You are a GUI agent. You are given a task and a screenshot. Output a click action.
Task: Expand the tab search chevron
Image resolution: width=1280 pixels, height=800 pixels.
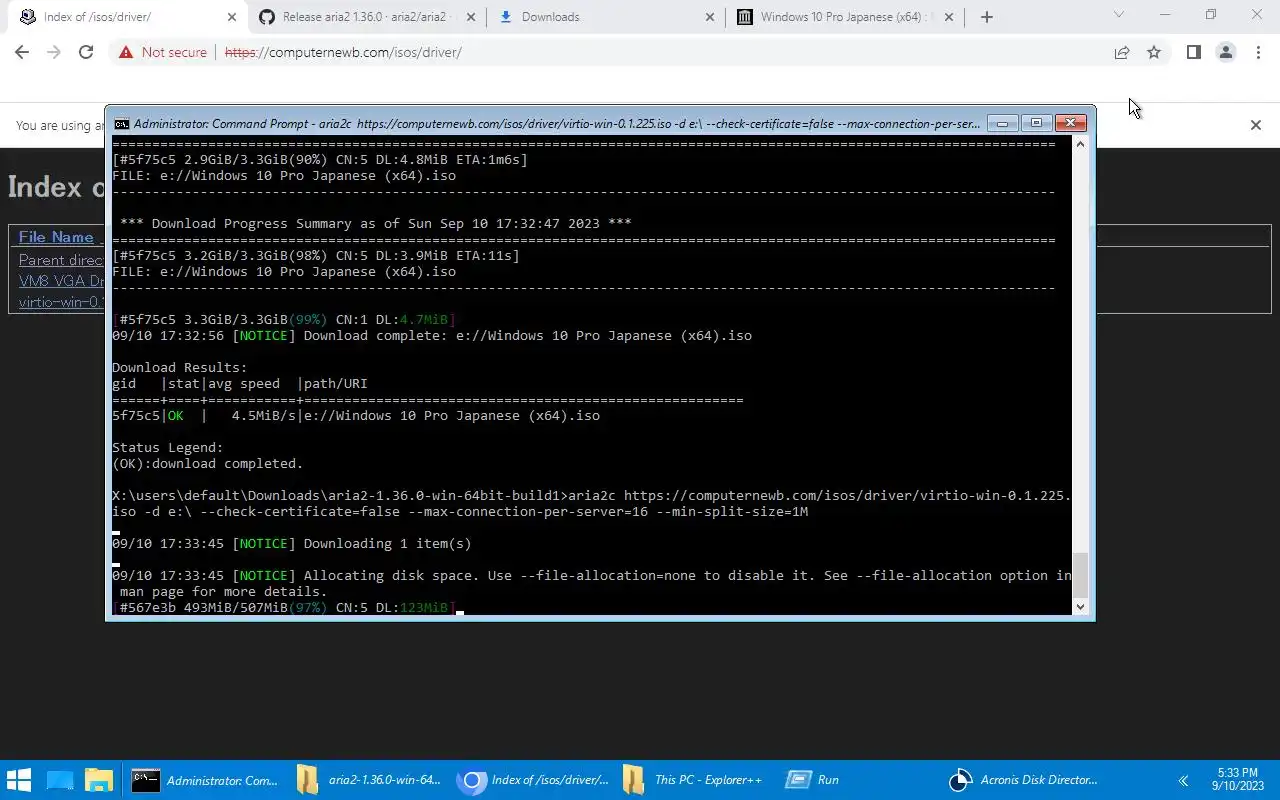coord(1119,15)
